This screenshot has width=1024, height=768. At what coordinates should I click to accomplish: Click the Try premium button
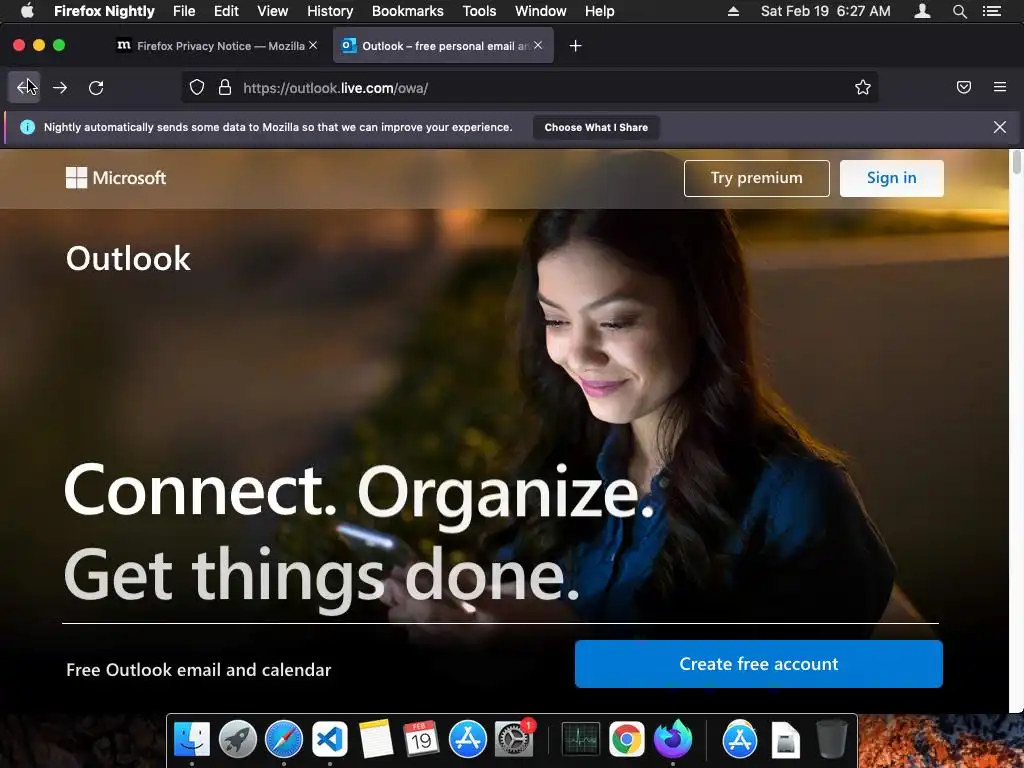tap(756, 178)
